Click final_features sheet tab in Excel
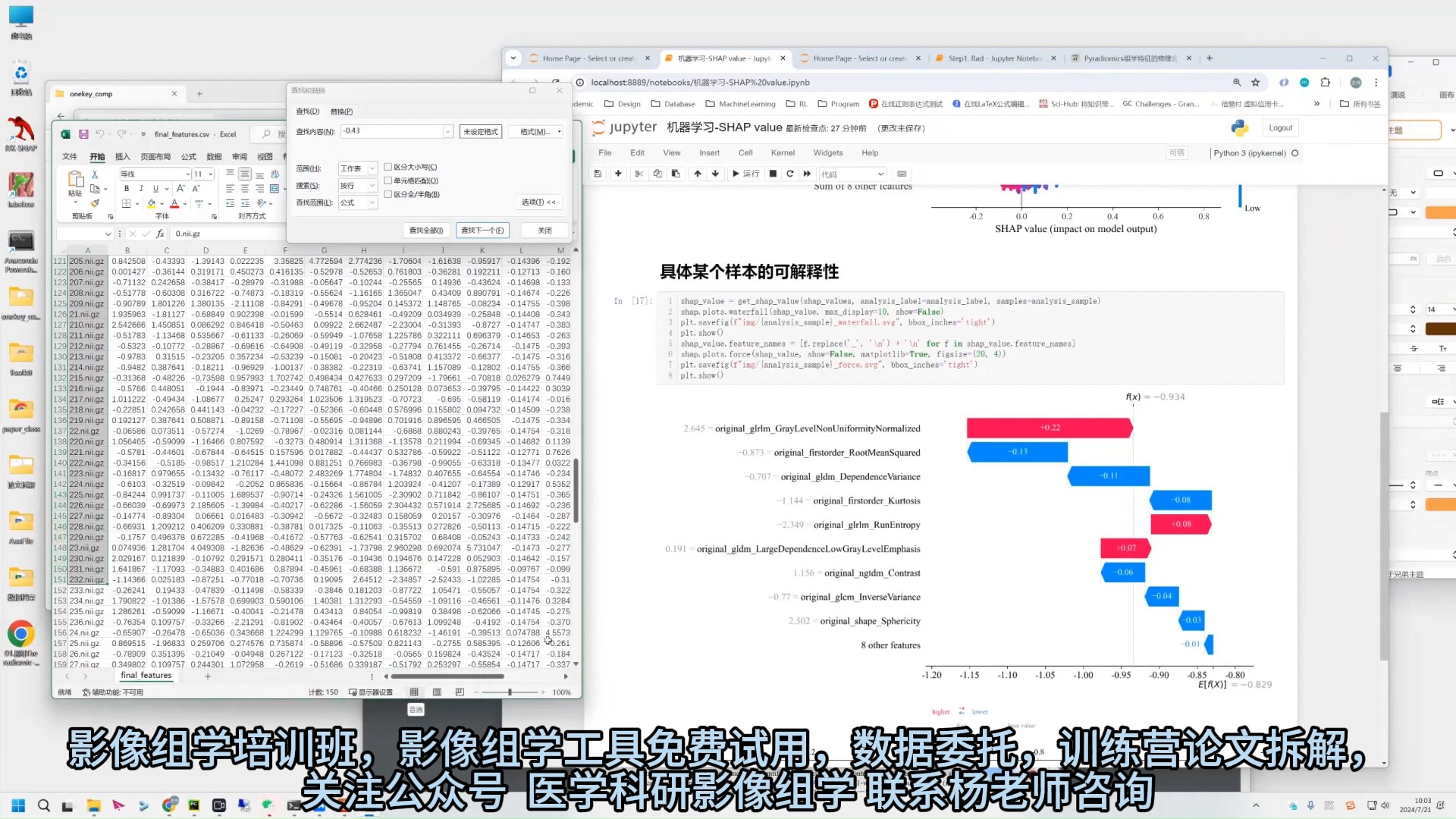 coord(146,675)
